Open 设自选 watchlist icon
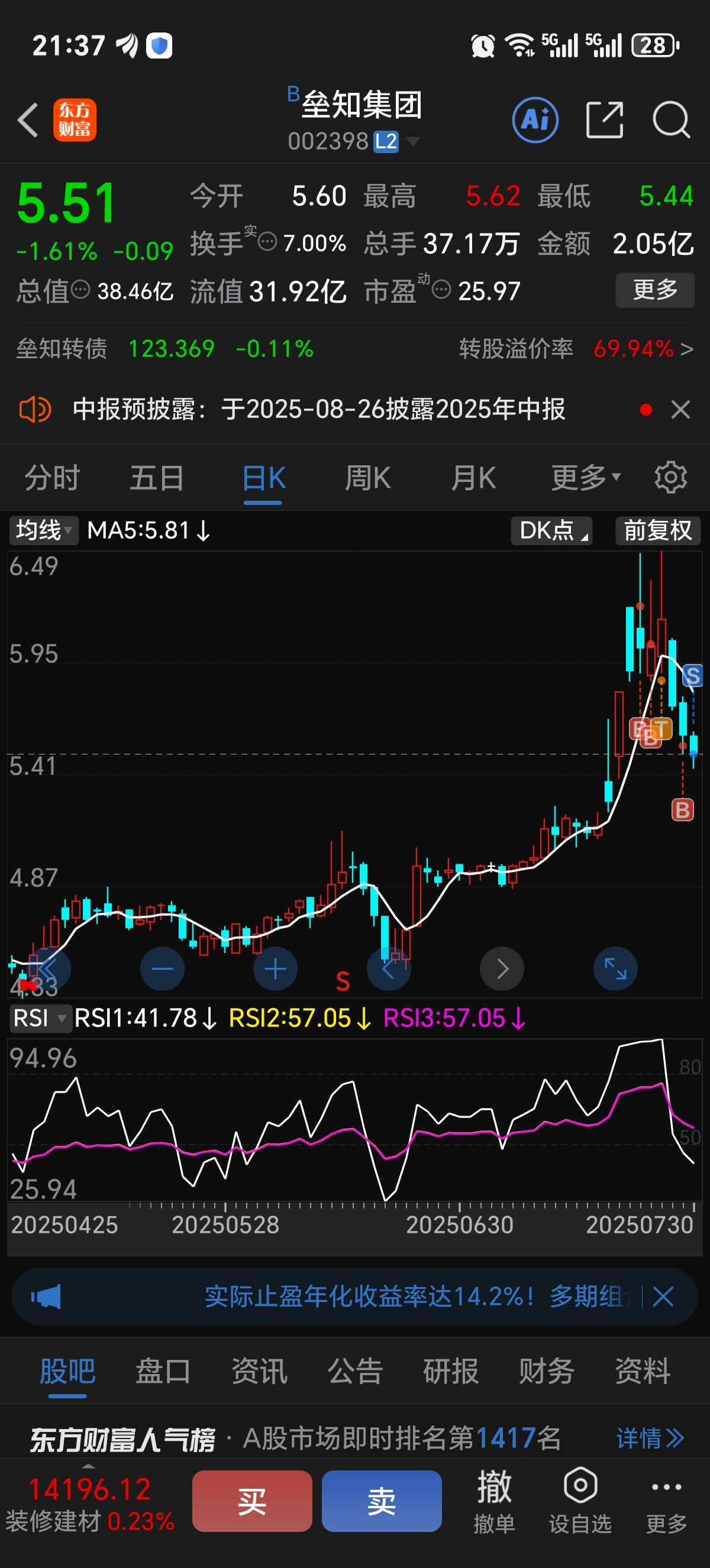This screenshot has width=710, height=1568. (580, 1501)
